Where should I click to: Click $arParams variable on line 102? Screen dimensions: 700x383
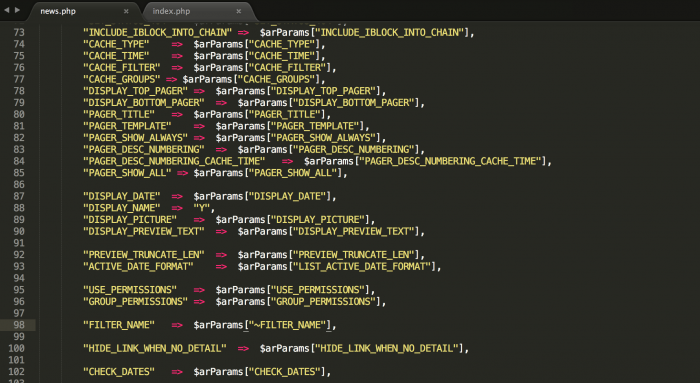pyautogui.click(x=218, y=371)
